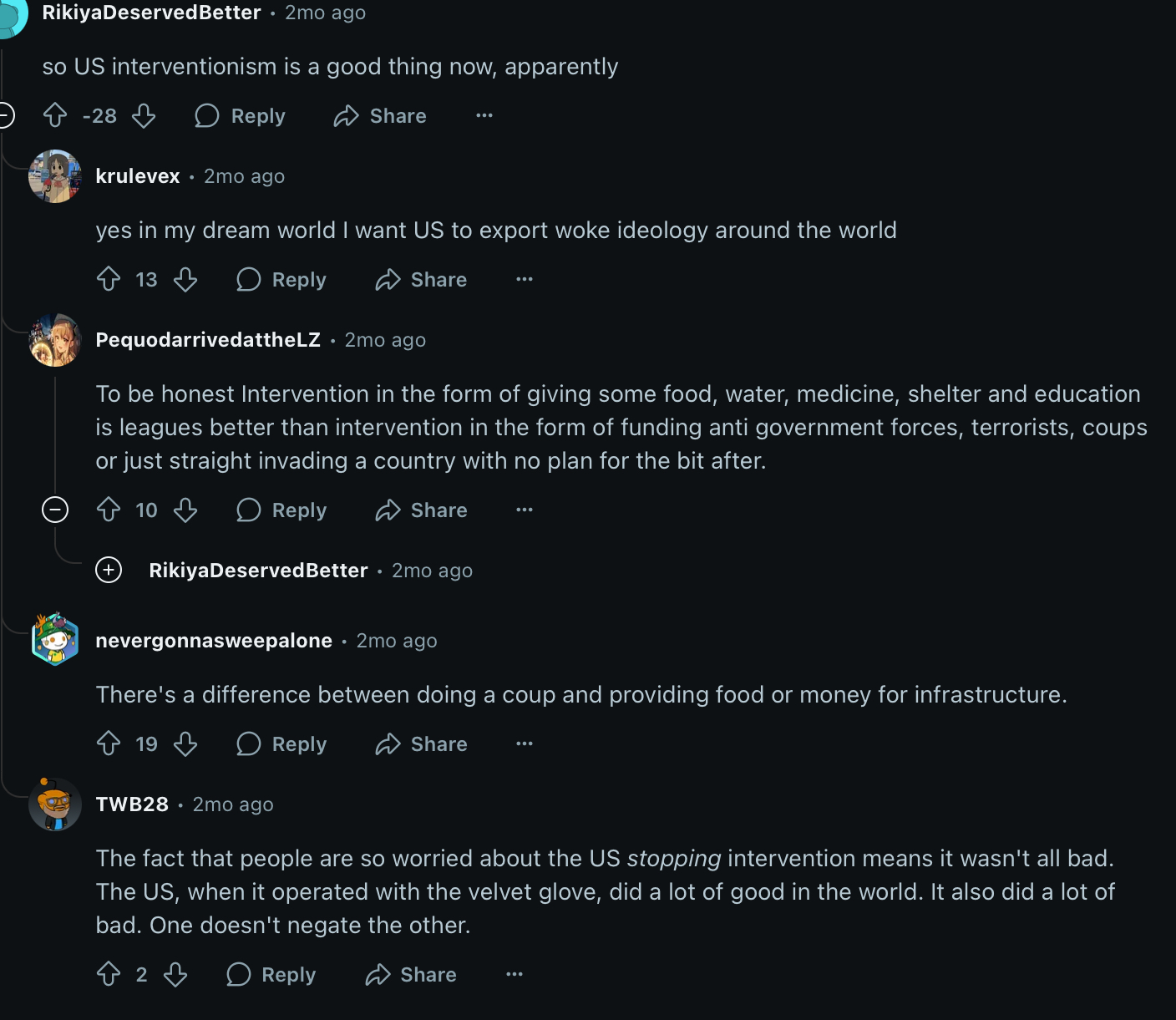Open nevergonnasweepalone's user profile link
Viewport: 1176px width, 1020px height.
click(x=214, y=641)
